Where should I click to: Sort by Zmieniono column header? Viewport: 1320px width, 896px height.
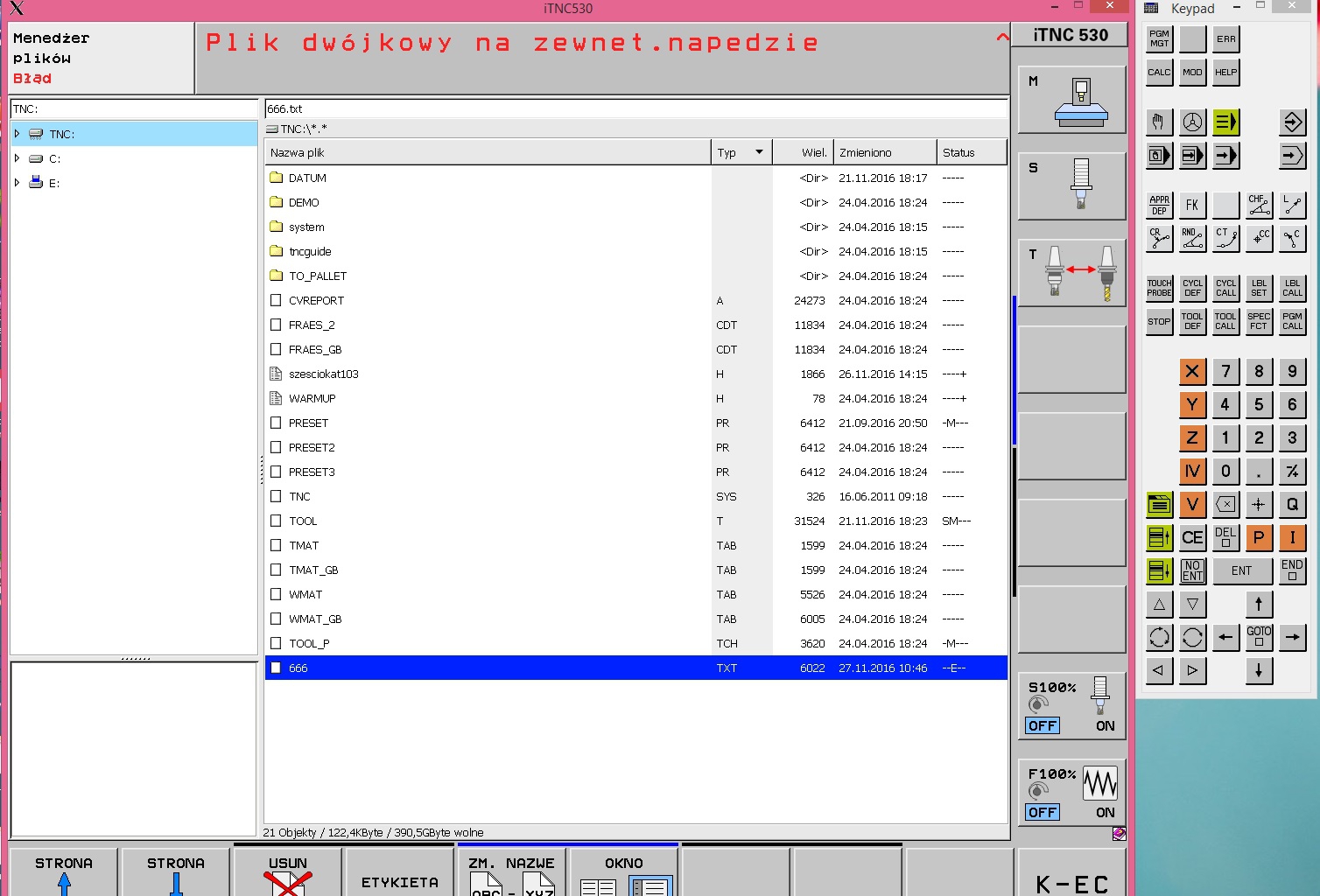885,152
